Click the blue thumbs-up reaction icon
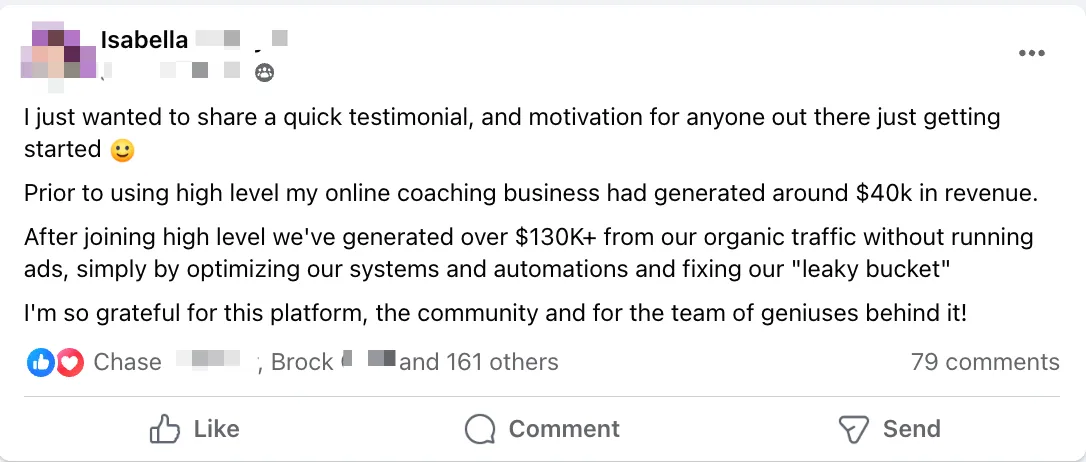This screenshot has width=1086, height=462. pos(41,362)
